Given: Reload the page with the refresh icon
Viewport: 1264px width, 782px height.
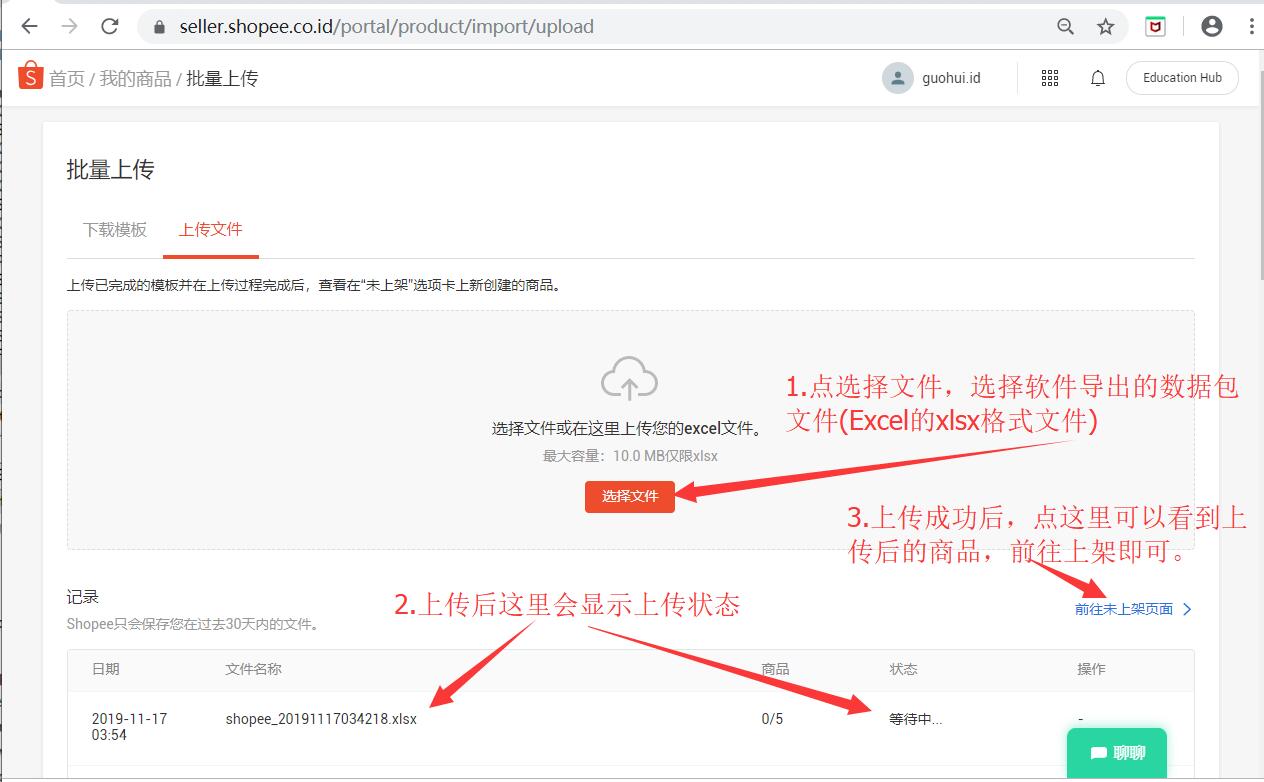Looking at the screenshot, I should click(110, 27).
